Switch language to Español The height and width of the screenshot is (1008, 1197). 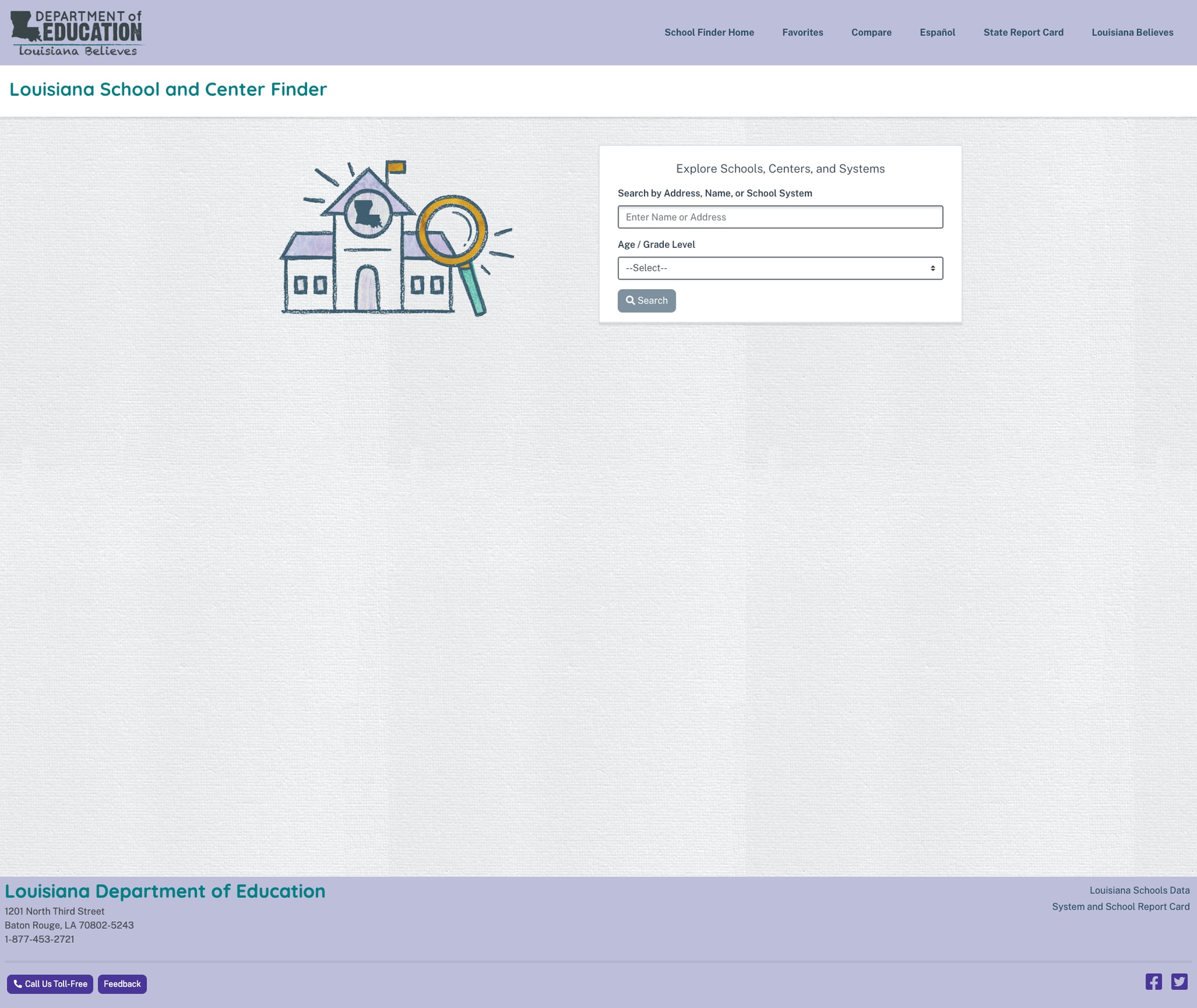(x=937, y=32)
